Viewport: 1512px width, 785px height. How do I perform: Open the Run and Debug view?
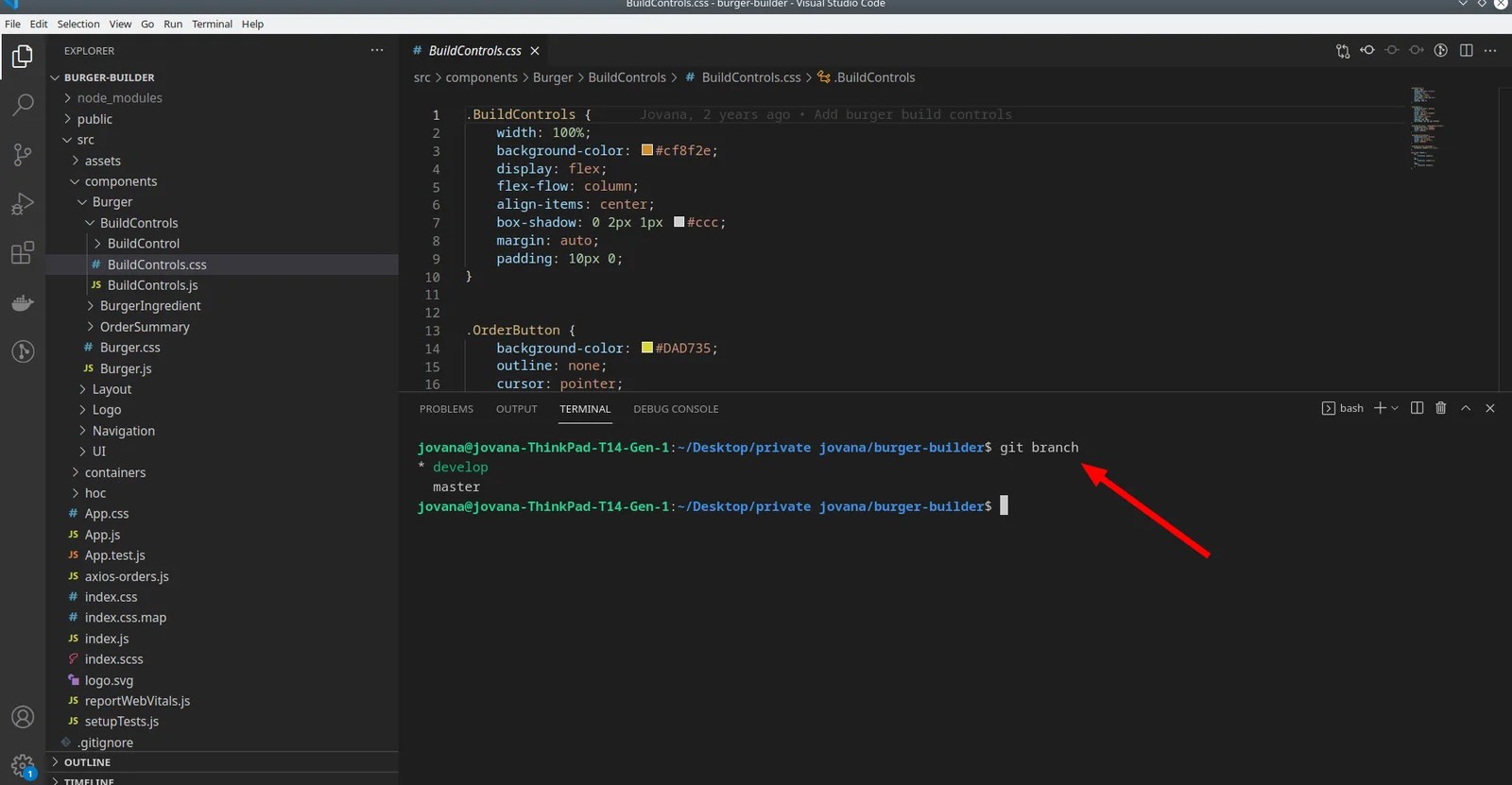point(23,203)
